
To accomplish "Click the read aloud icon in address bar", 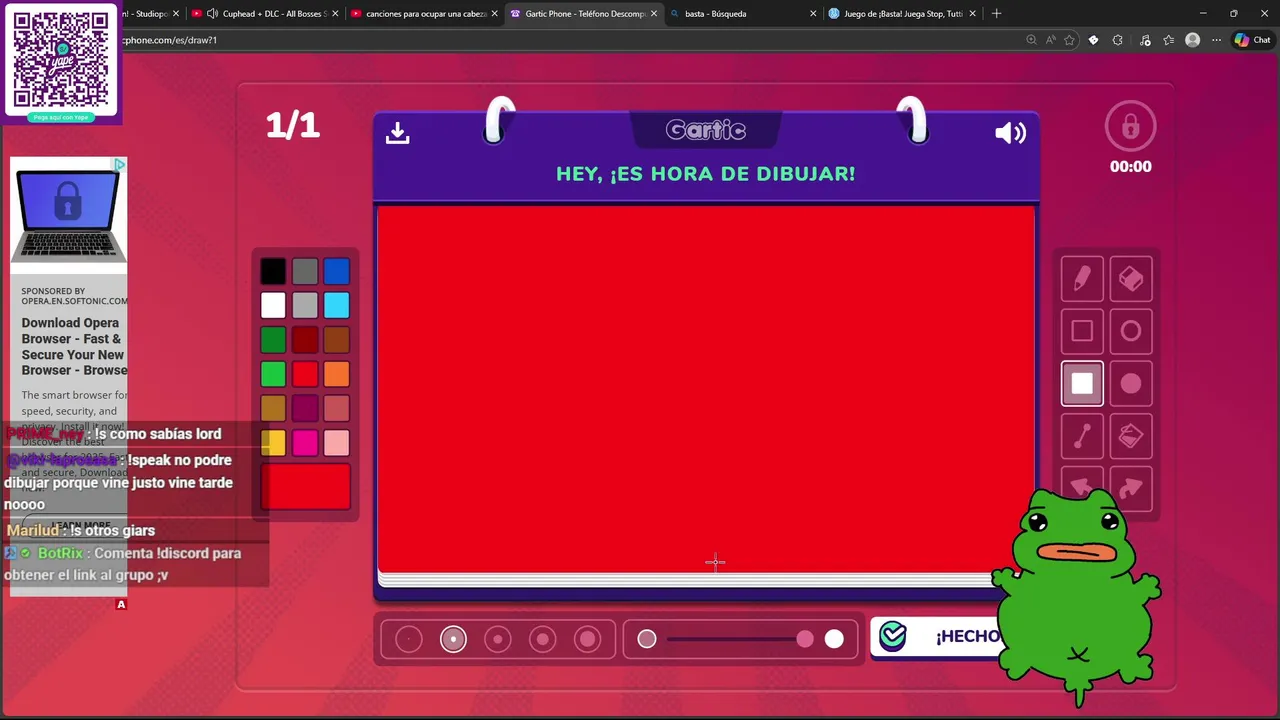I will click(1050, 40).
